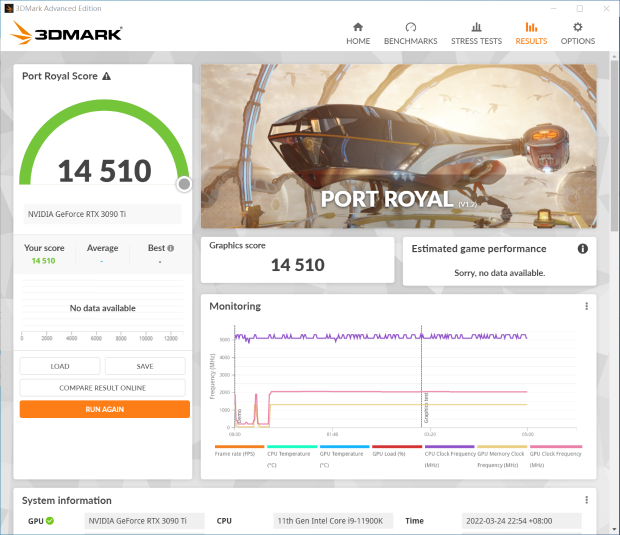
Task: Open the Options tab
Action: click(578, 34)
